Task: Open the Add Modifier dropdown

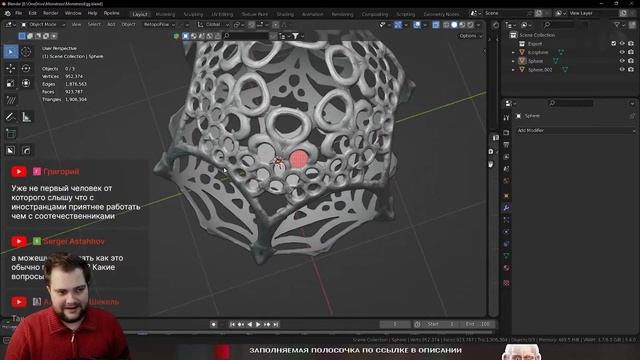Action: pyautogui.click(x=576, y=131)
